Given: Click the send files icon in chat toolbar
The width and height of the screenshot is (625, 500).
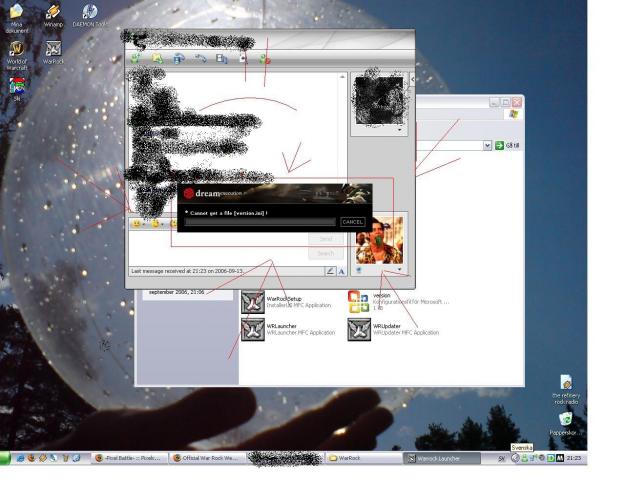Looking at the screenshot, I should pos(158,59).
